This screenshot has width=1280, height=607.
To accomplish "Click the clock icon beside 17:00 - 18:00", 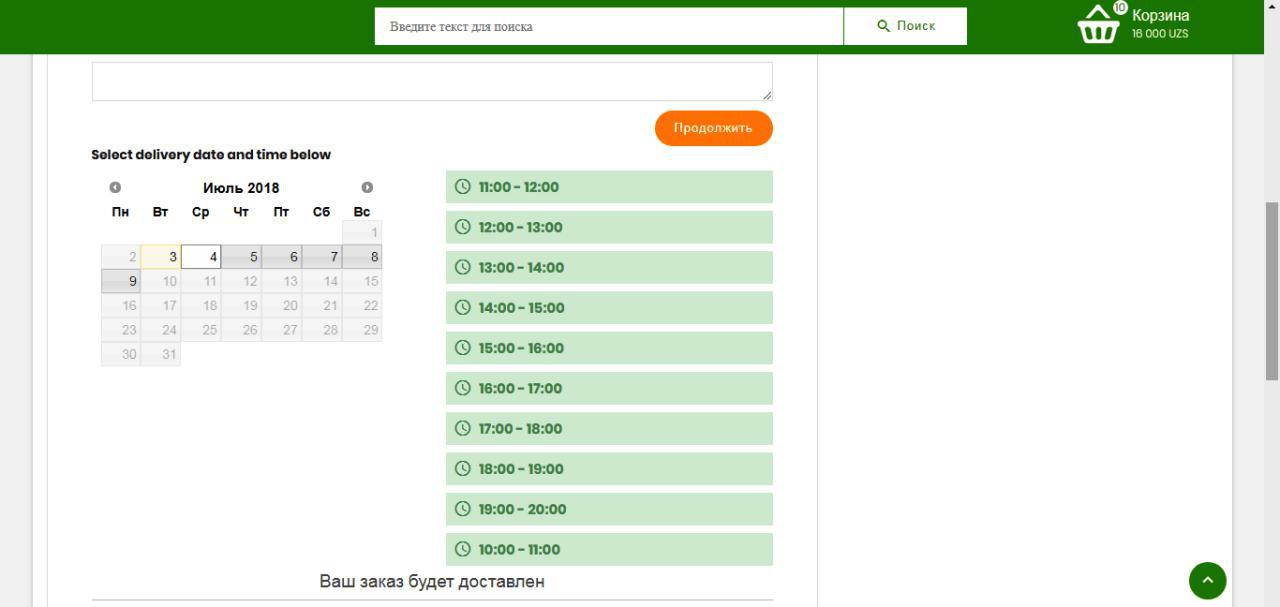I will click(x=462, y=428).
